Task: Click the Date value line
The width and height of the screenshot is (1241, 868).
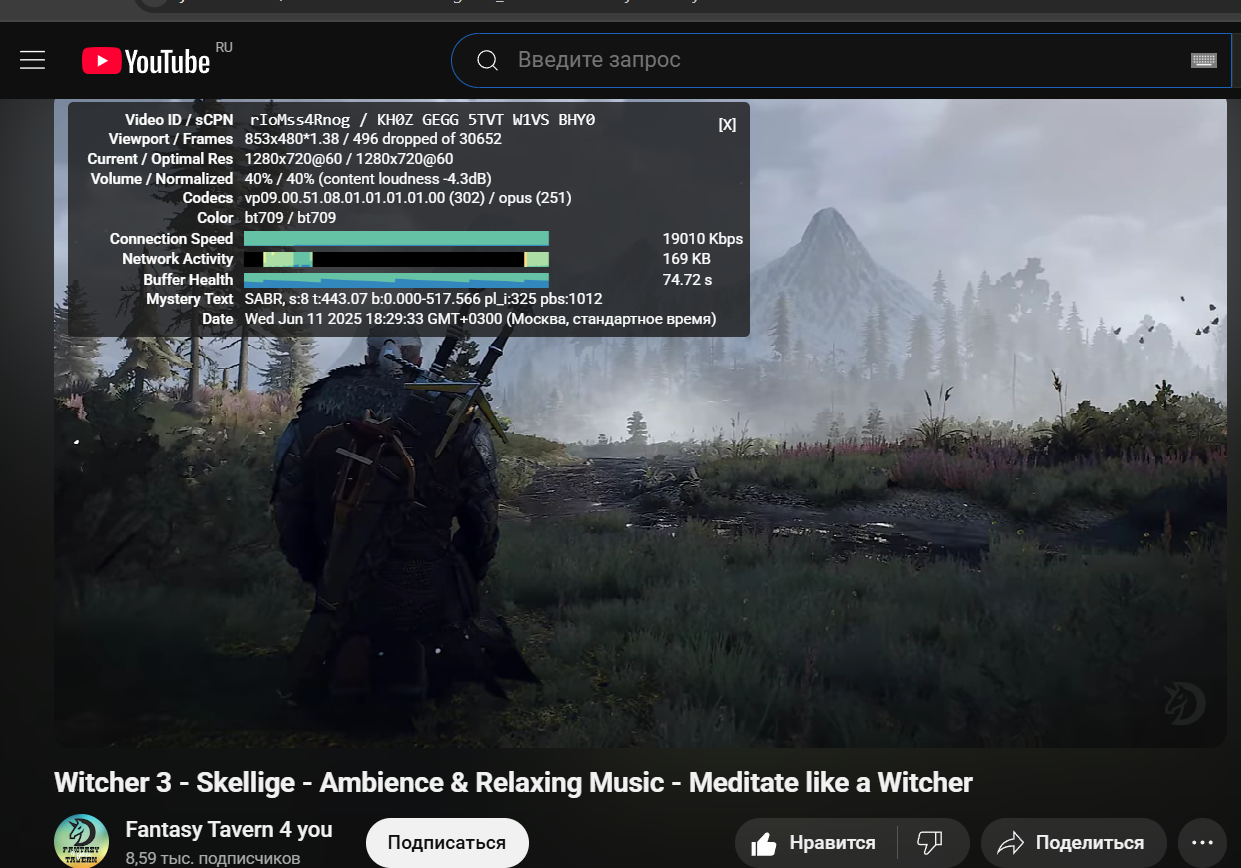Action: click(480, 319)
